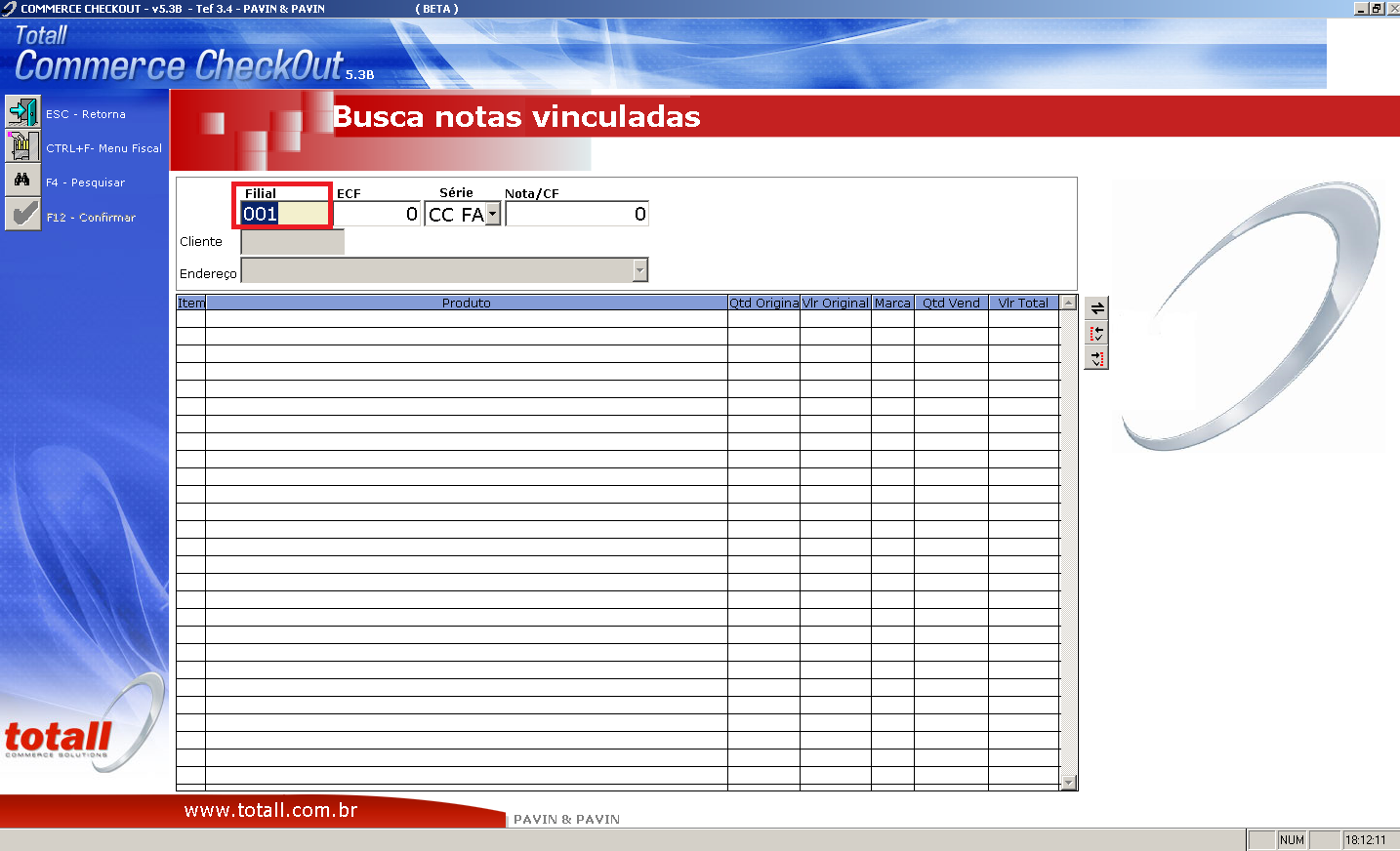Expand the Série dropdown arrow
This screenshot has width=1400, height=851.
[493, 214]
